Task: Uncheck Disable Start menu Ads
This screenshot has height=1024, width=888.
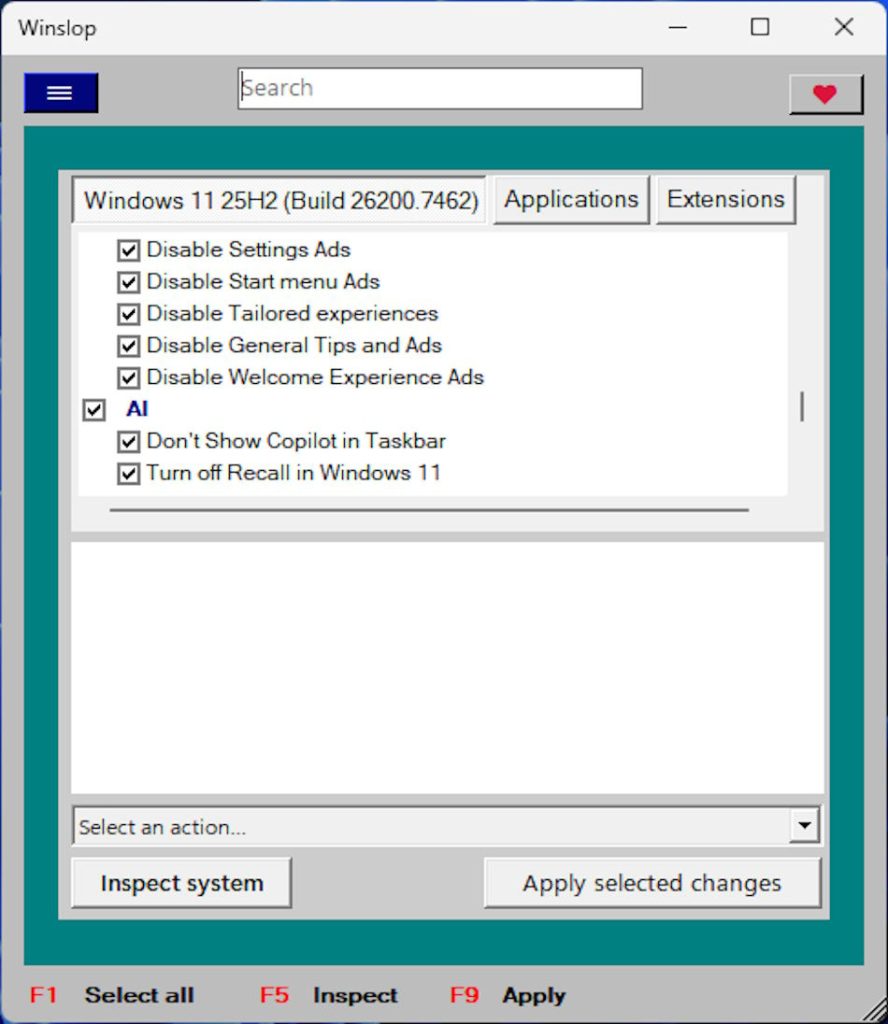Action: [128, 282]
